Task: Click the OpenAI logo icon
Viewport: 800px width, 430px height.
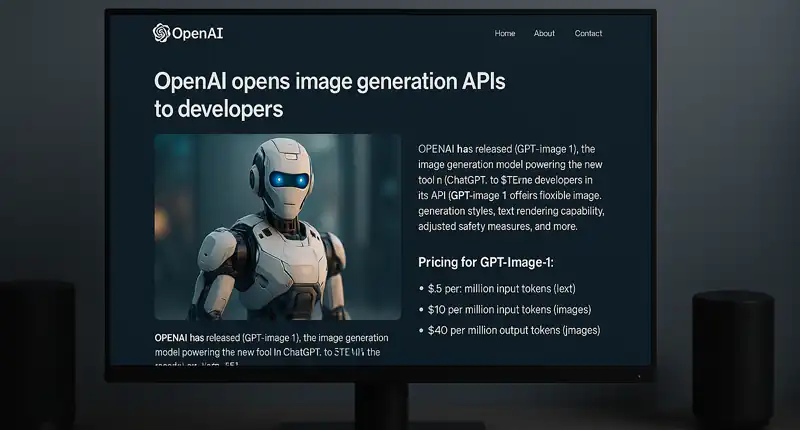Action: click(161, 33)
